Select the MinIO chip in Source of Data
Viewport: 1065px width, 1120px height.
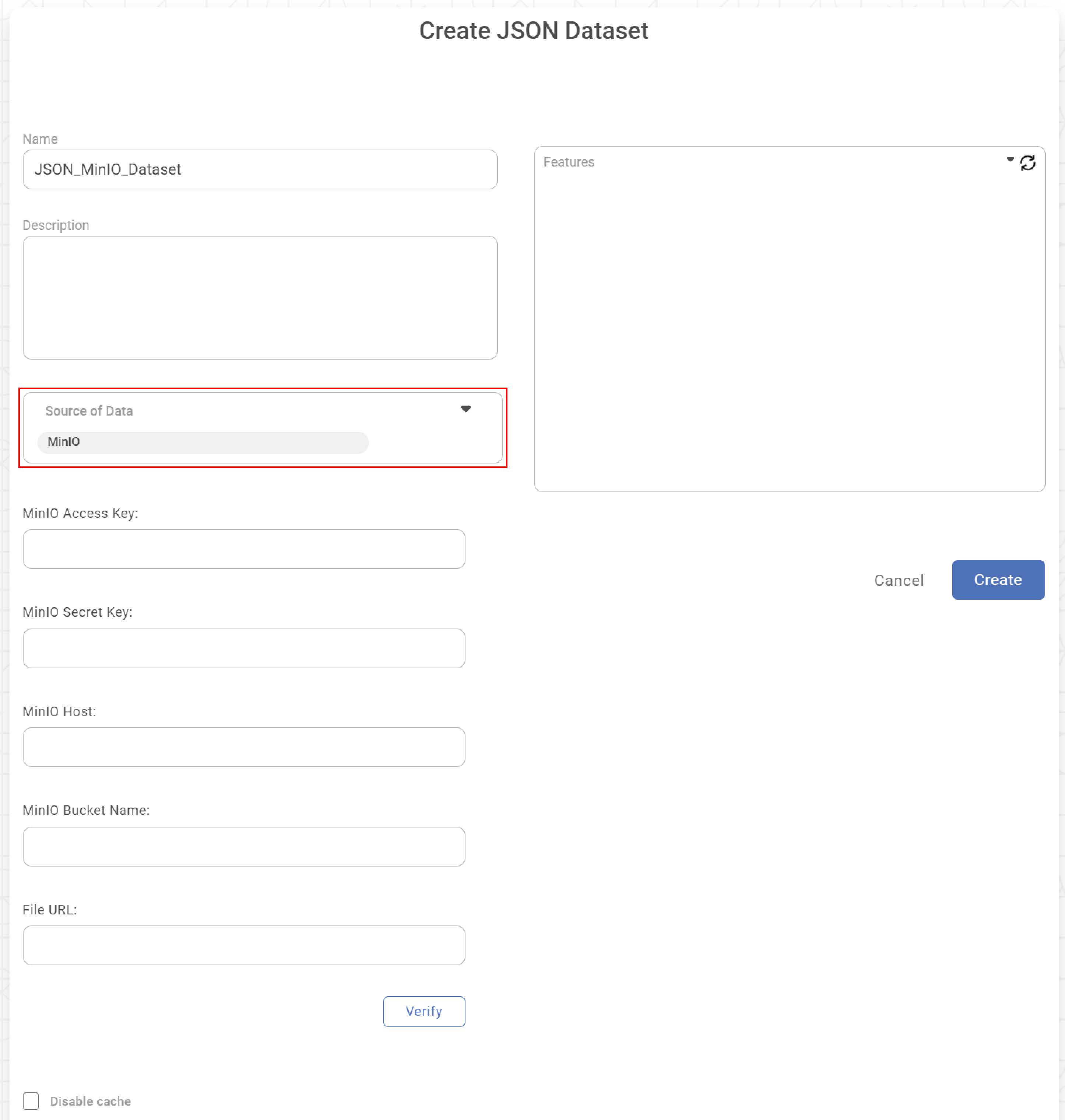click(x=203, y=442)
